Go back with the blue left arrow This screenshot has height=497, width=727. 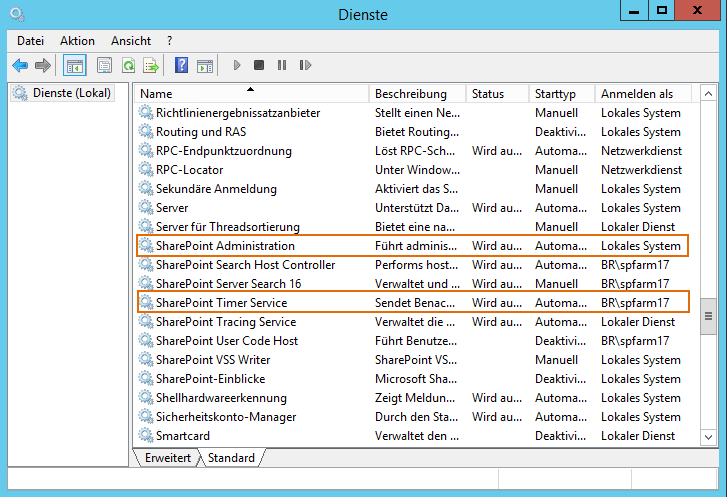point(20,65)
